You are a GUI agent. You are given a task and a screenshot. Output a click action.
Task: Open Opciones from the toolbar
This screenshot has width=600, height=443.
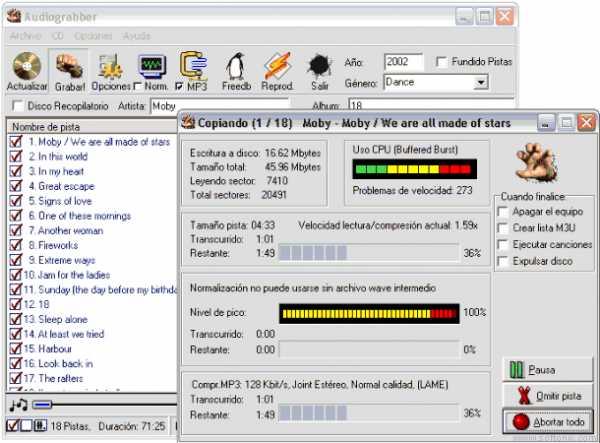[111, 67]
